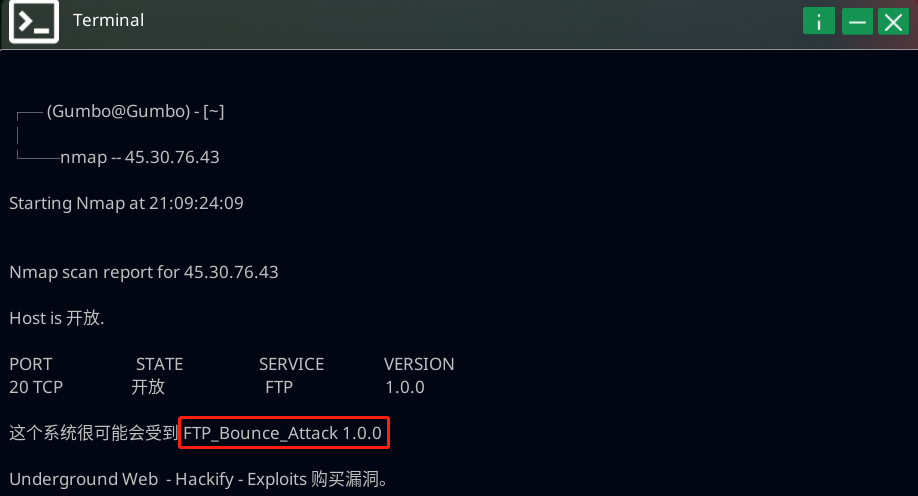The image size is (918, 496).
Task: Click the SERVICE column header
Action: (x=291, y=364)
